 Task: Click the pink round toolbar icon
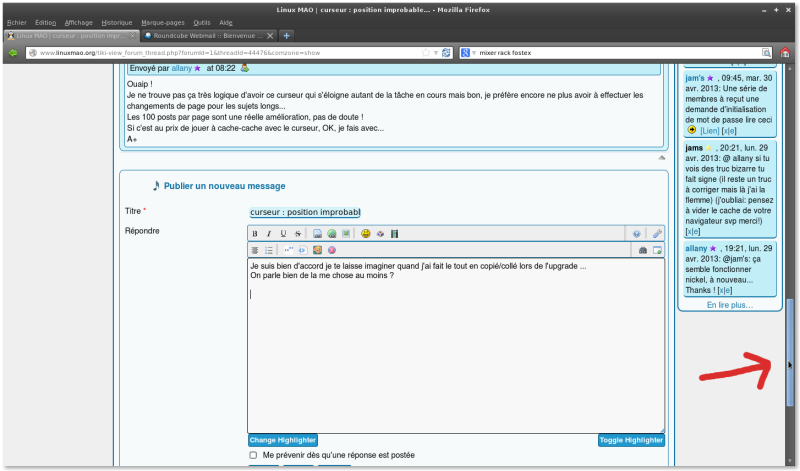point(332,250)
